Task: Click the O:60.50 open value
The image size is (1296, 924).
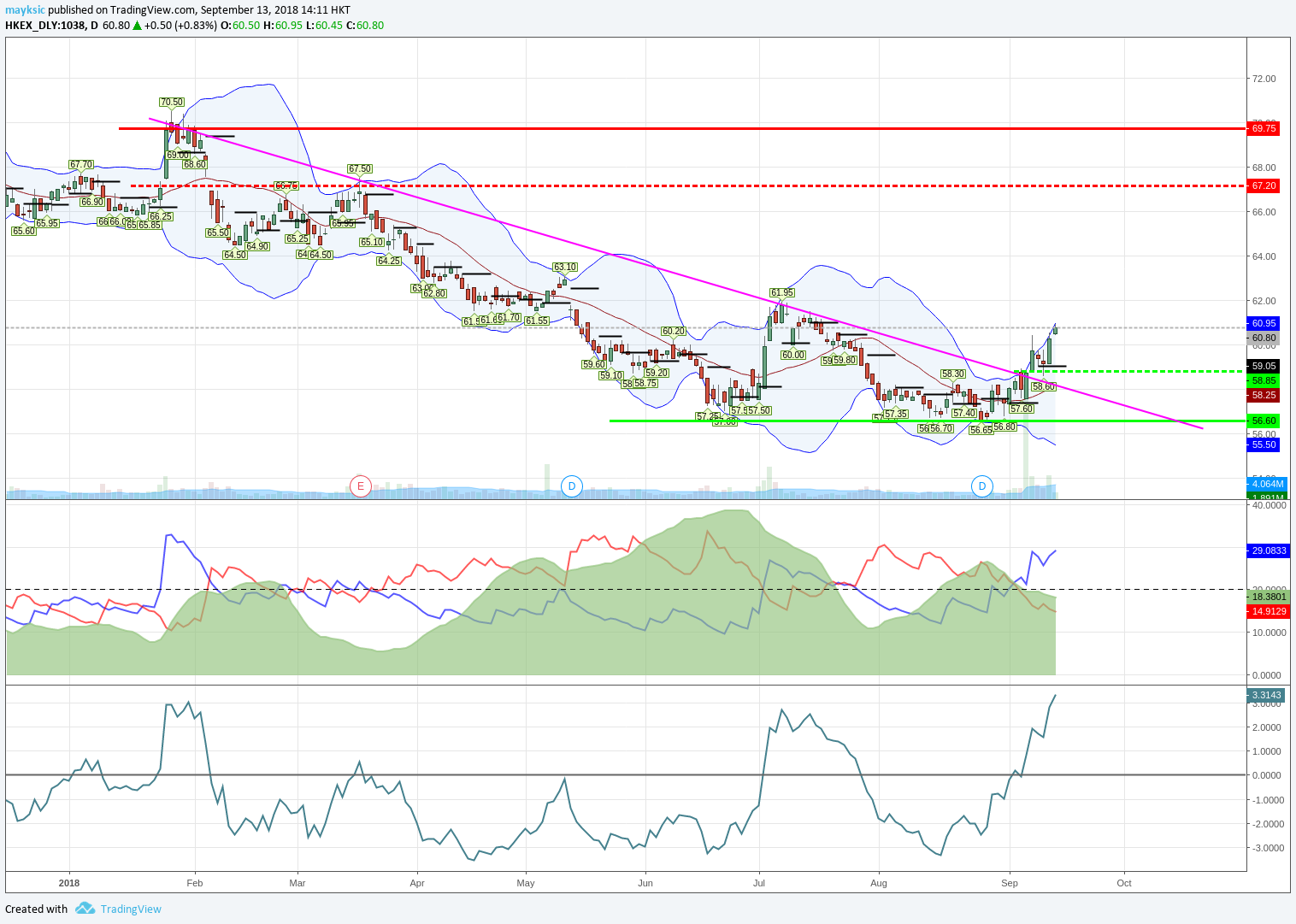Action: [240, 26]
